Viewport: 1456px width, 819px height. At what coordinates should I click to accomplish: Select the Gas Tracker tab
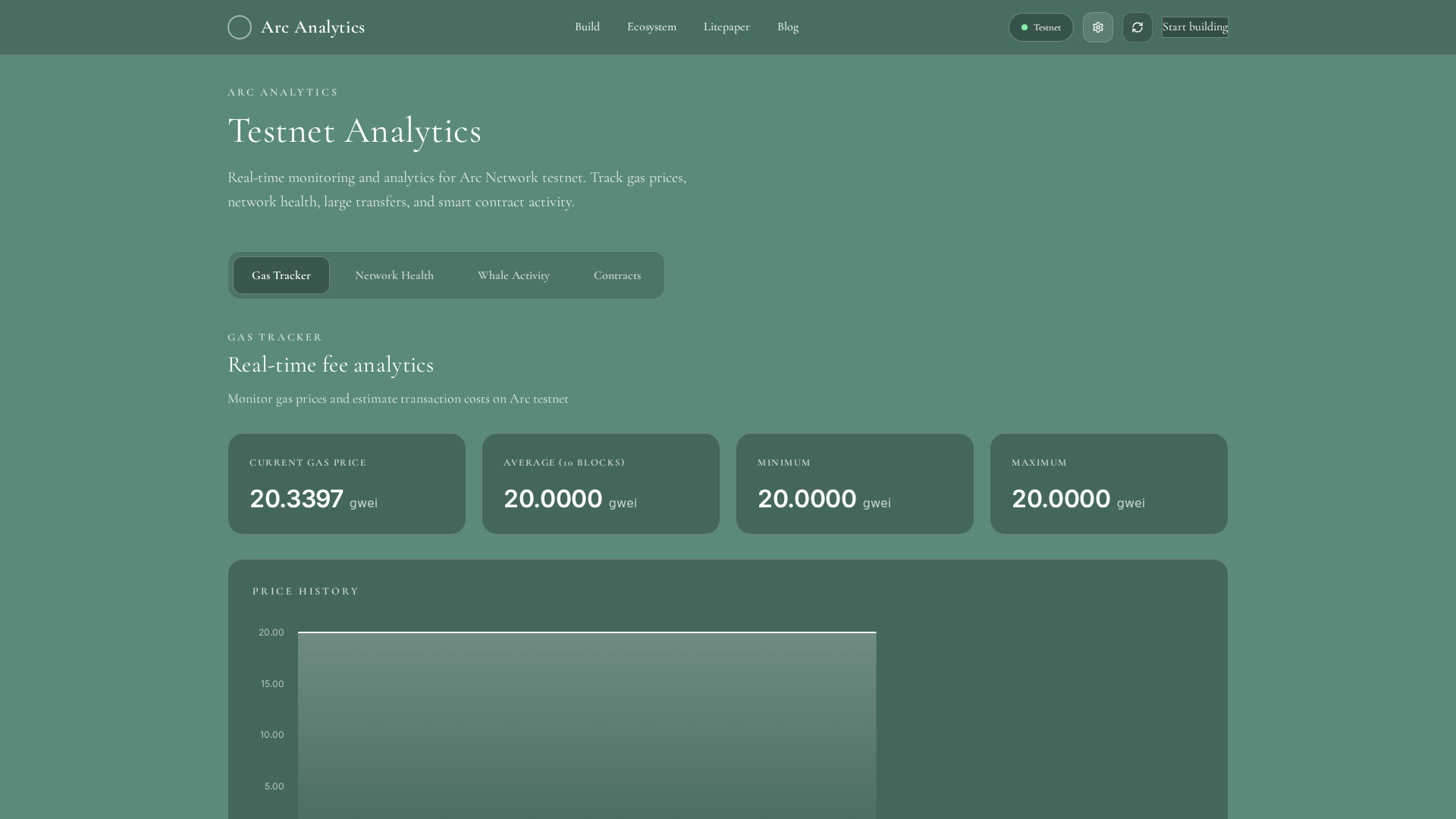281,275
